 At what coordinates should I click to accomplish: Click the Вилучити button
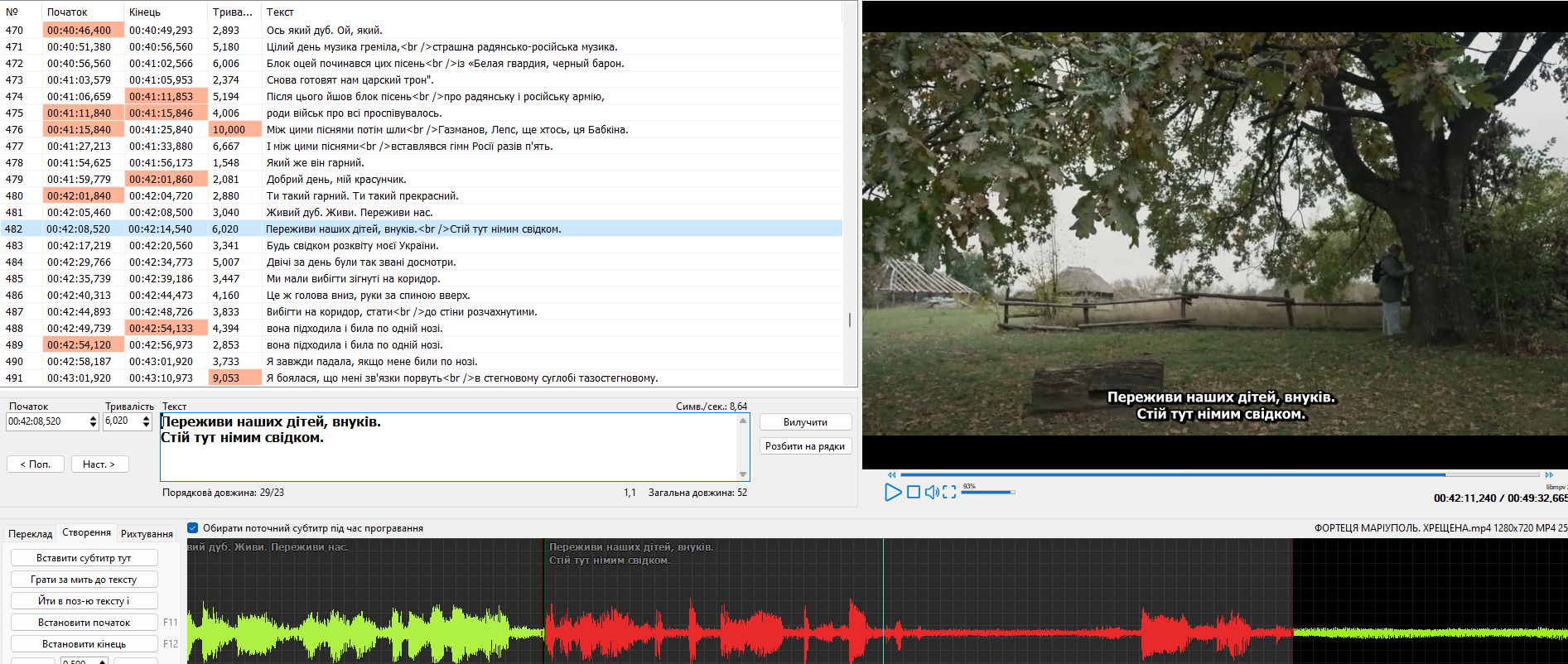805,422
